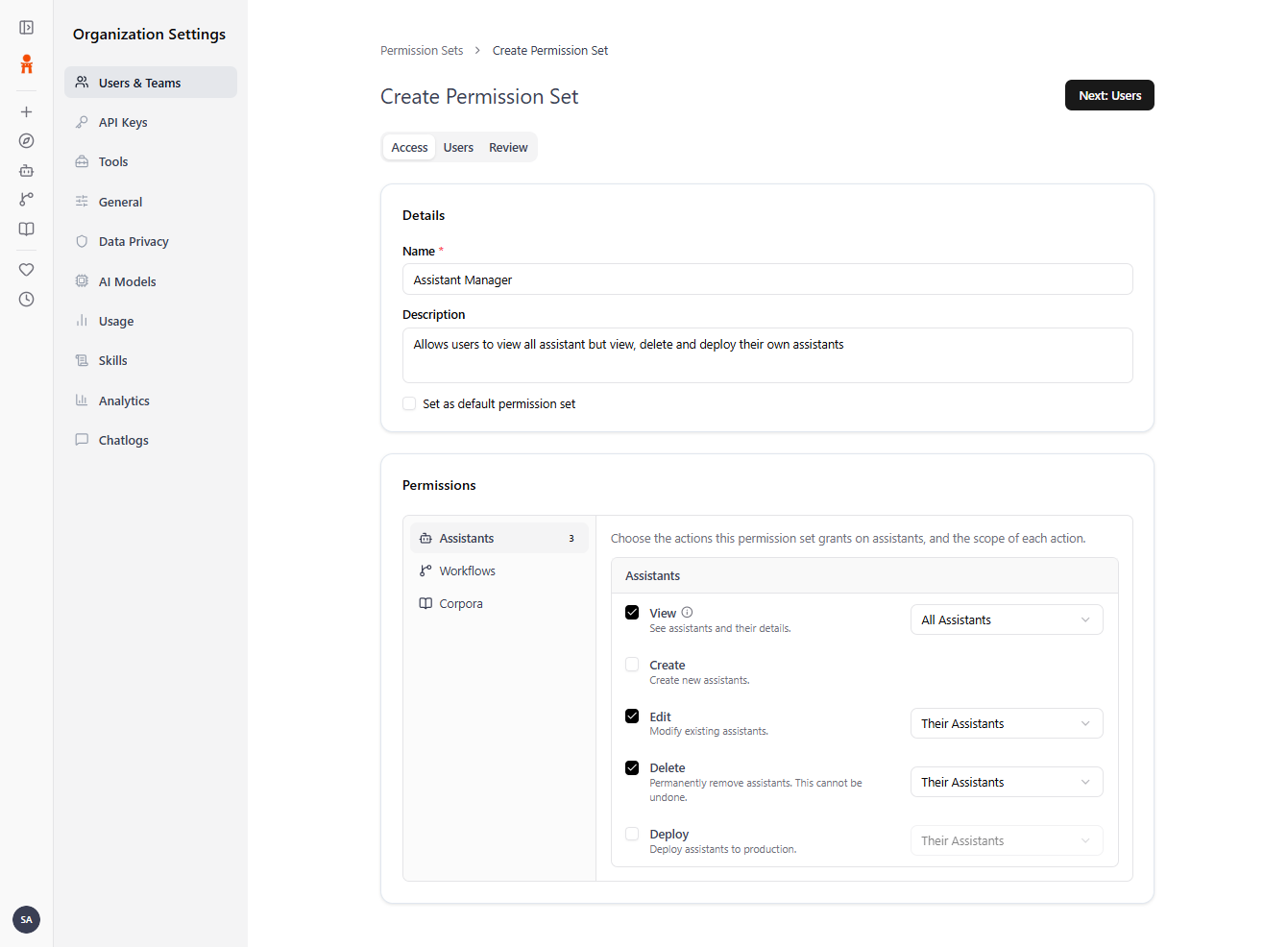This screenshot has width=1288, height=947.
Task: Toggle the sidebar panel icon
Action: pos(27,28)
